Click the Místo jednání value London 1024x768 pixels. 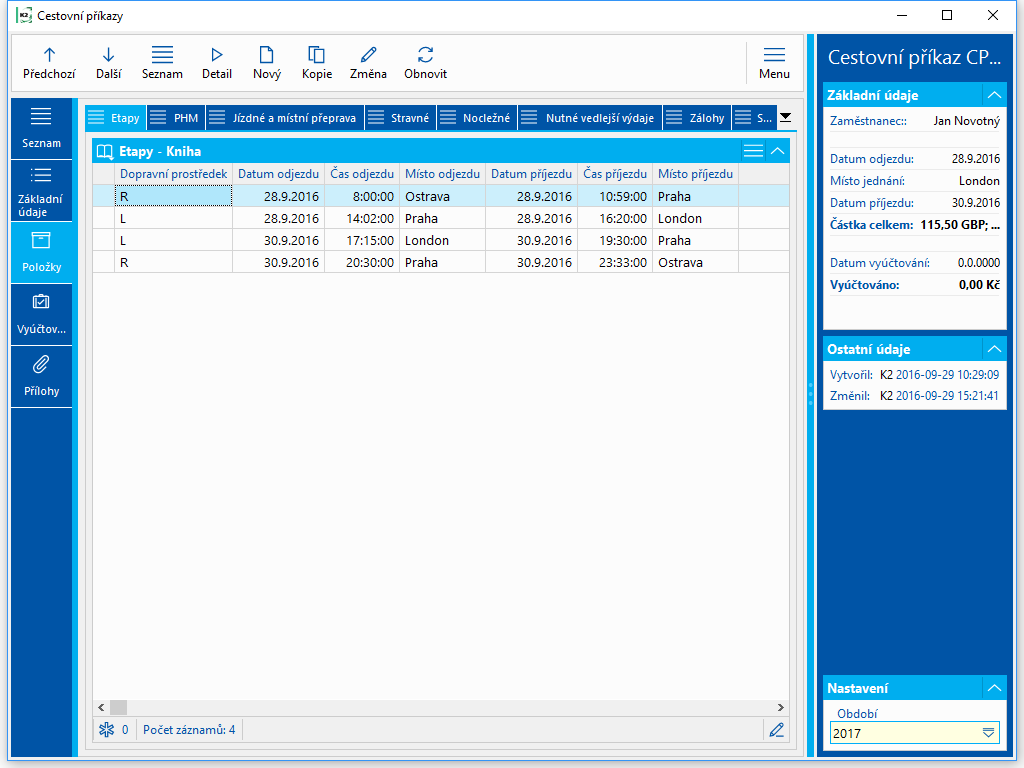pyautogui.click(x=979, y=181)
